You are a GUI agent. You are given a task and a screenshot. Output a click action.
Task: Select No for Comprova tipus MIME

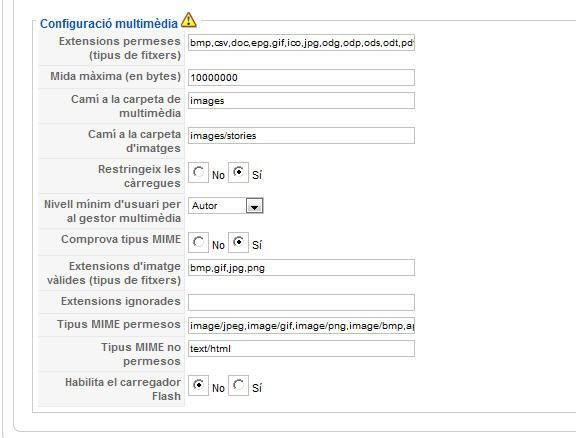pyautogui.click(x=198, y=242)
